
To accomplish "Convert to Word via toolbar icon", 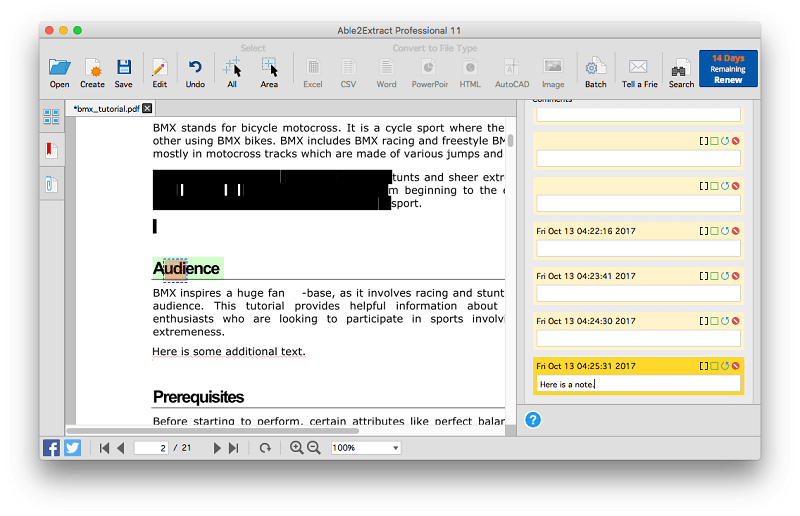I will 386,73.
